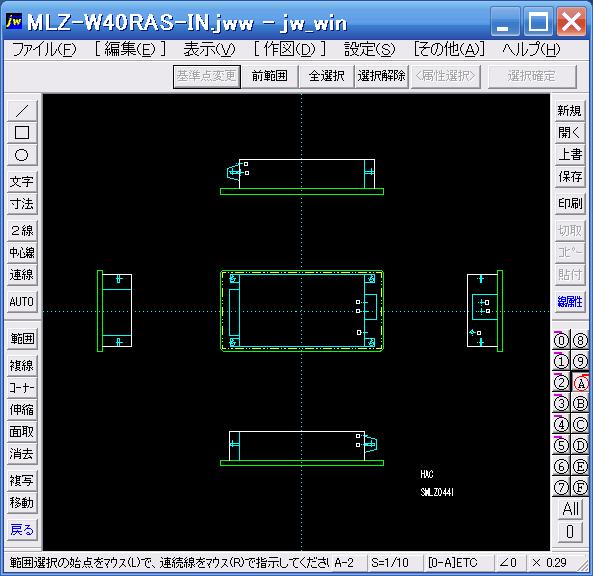
Task: Toggle layer E button
Action: pyautogui.click(x=580, y=466)
